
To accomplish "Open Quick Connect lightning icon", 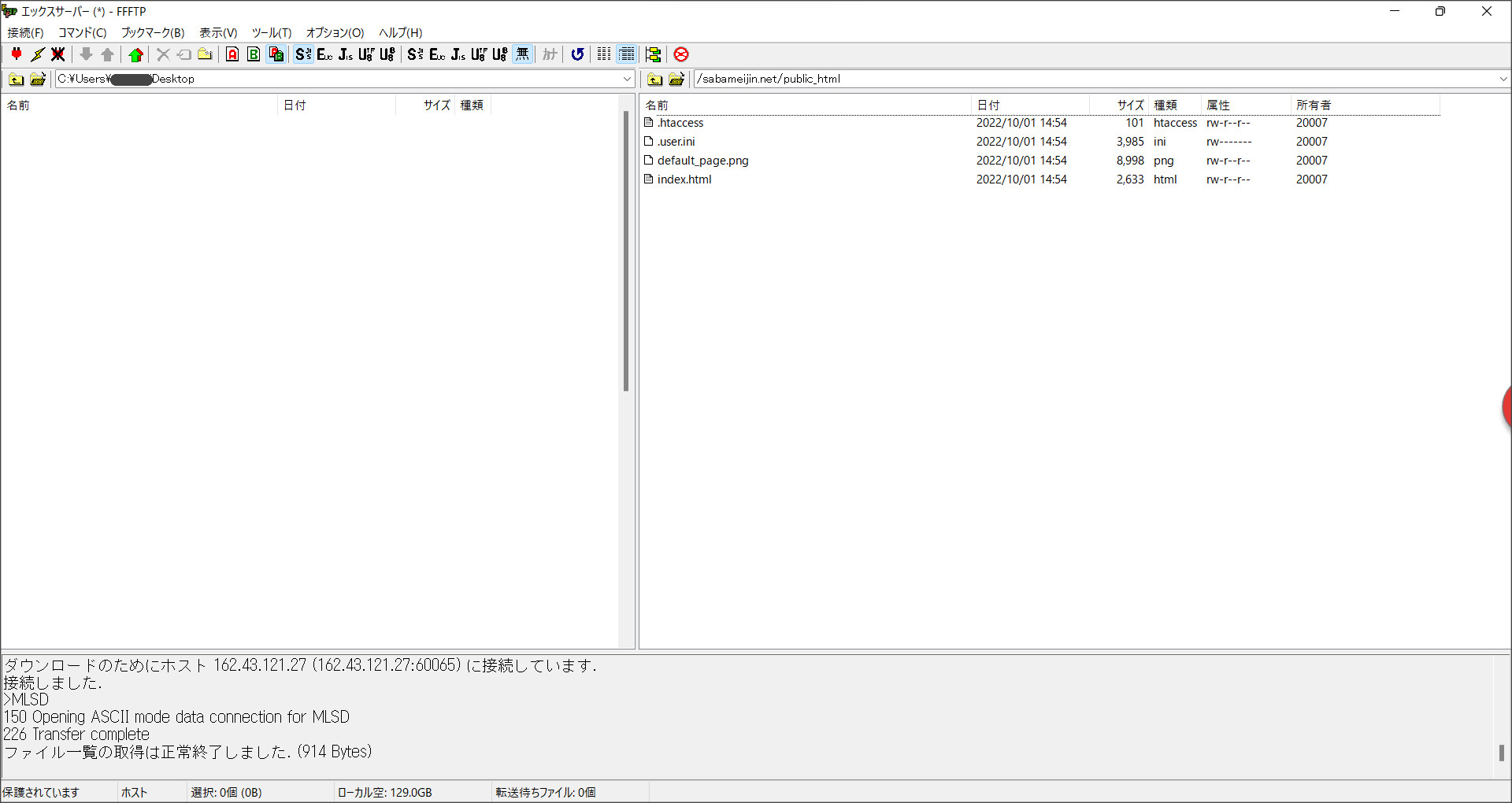I will tap(38, 54).
